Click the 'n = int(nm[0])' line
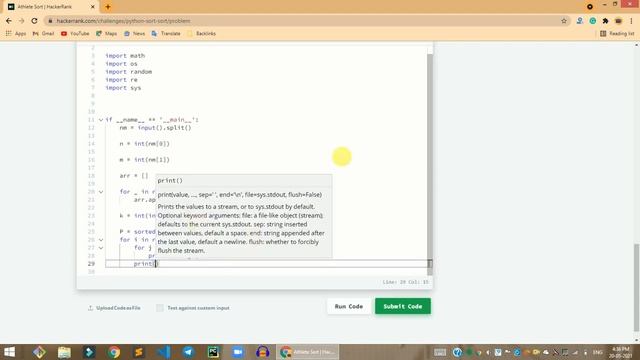Viewport: 640px width, 360px height. tap(144, 144)
